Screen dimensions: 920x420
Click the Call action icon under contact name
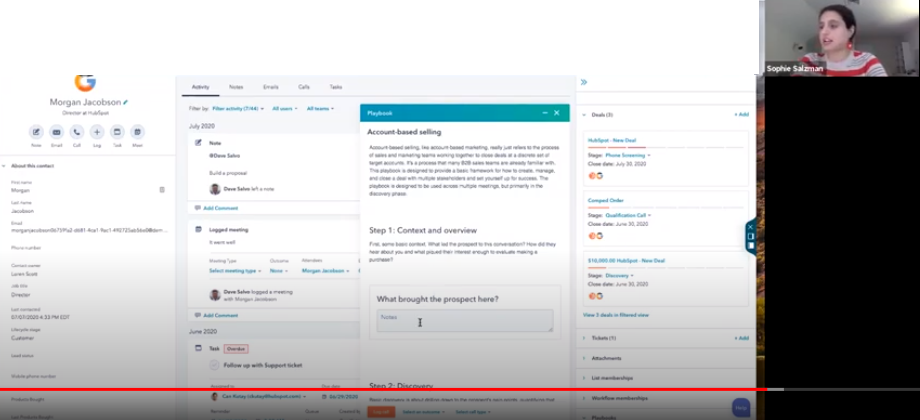pos(77,132)
